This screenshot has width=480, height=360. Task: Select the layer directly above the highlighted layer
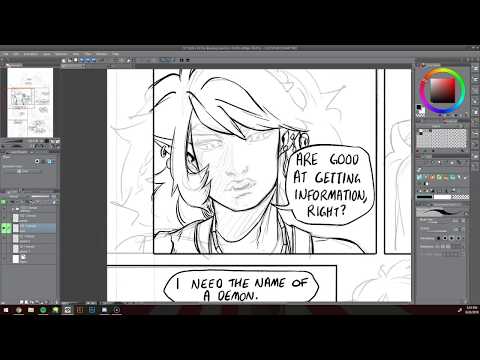(x=34, y=218)
